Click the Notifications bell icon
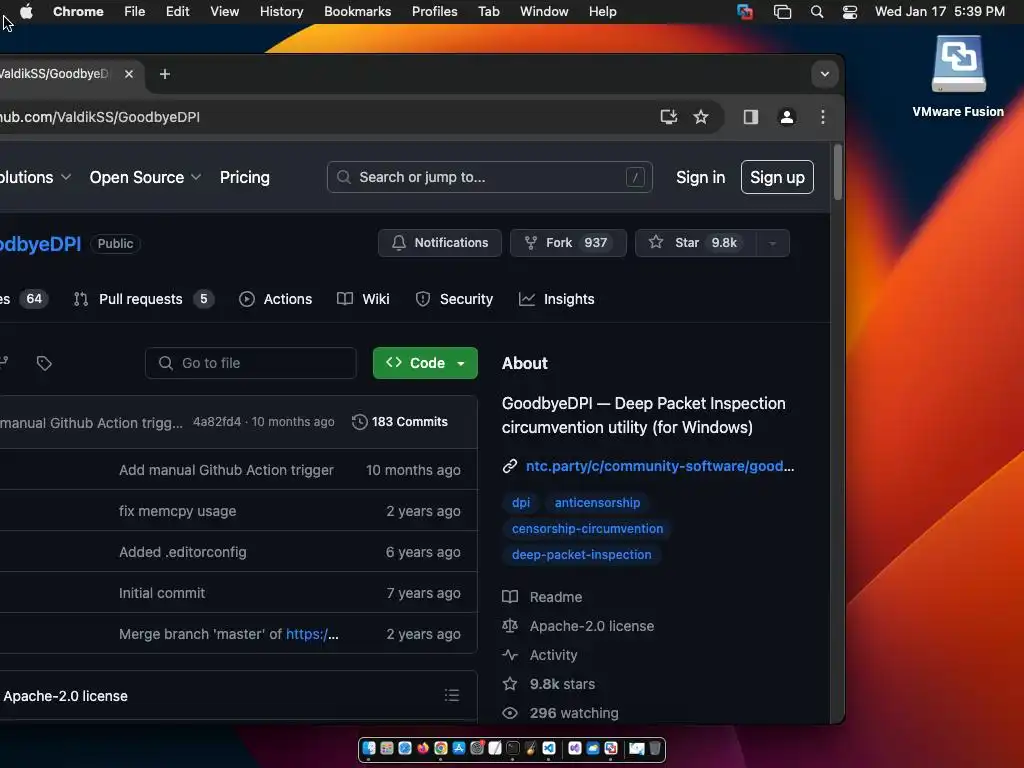The width and height of the screenshot is (1024, 768). 398,243
